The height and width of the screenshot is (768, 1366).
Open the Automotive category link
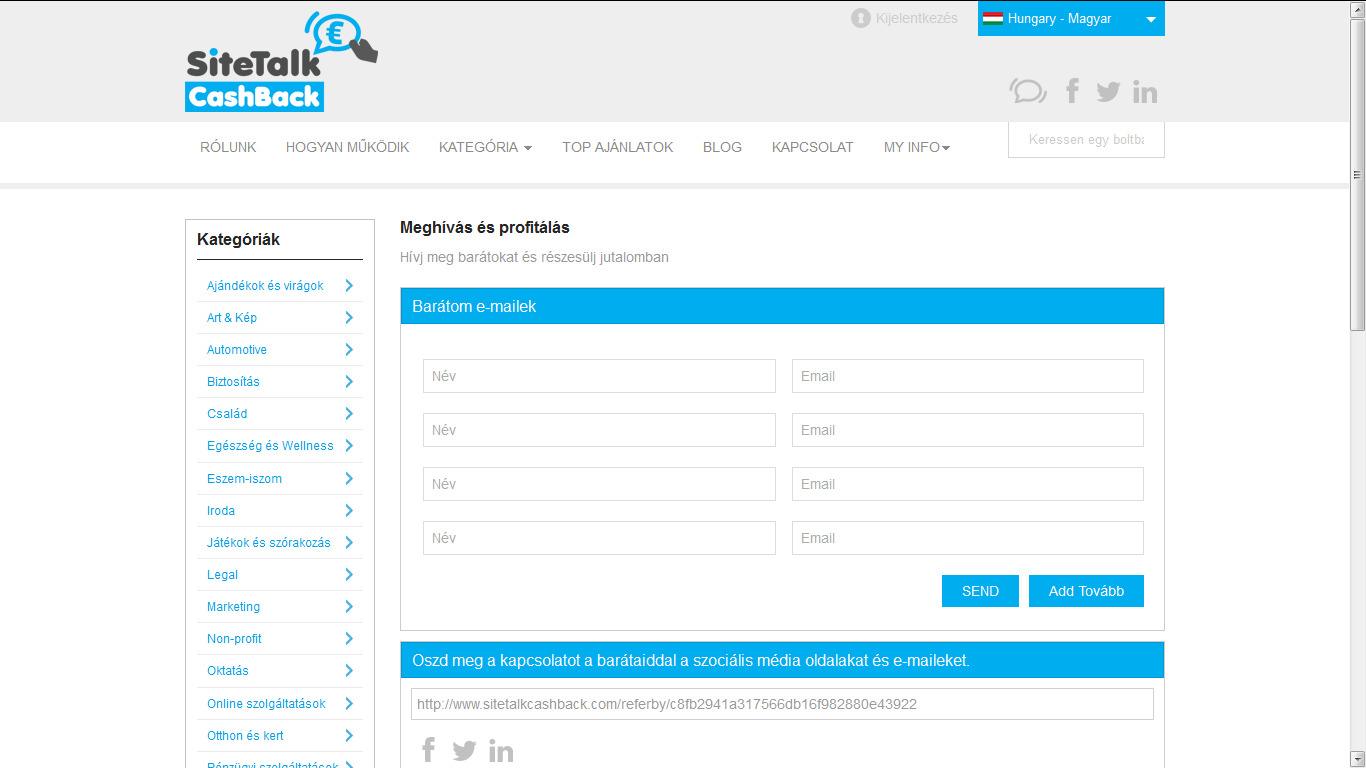click(237, 350)
